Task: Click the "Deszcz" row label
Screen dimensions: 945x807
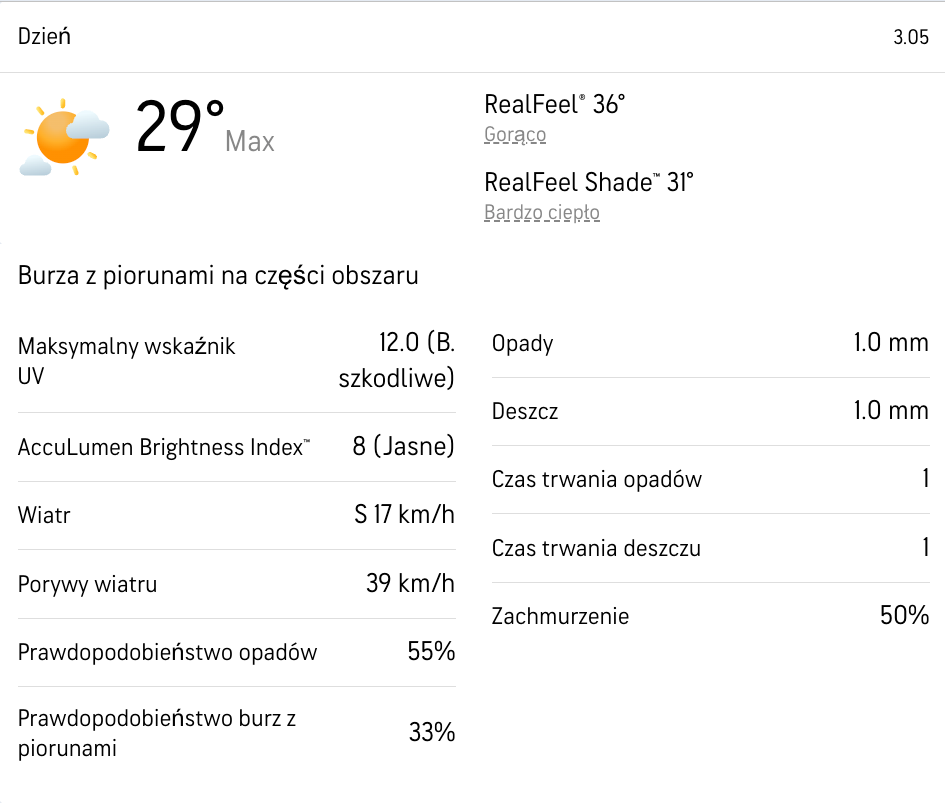Action: coord(525,412)
